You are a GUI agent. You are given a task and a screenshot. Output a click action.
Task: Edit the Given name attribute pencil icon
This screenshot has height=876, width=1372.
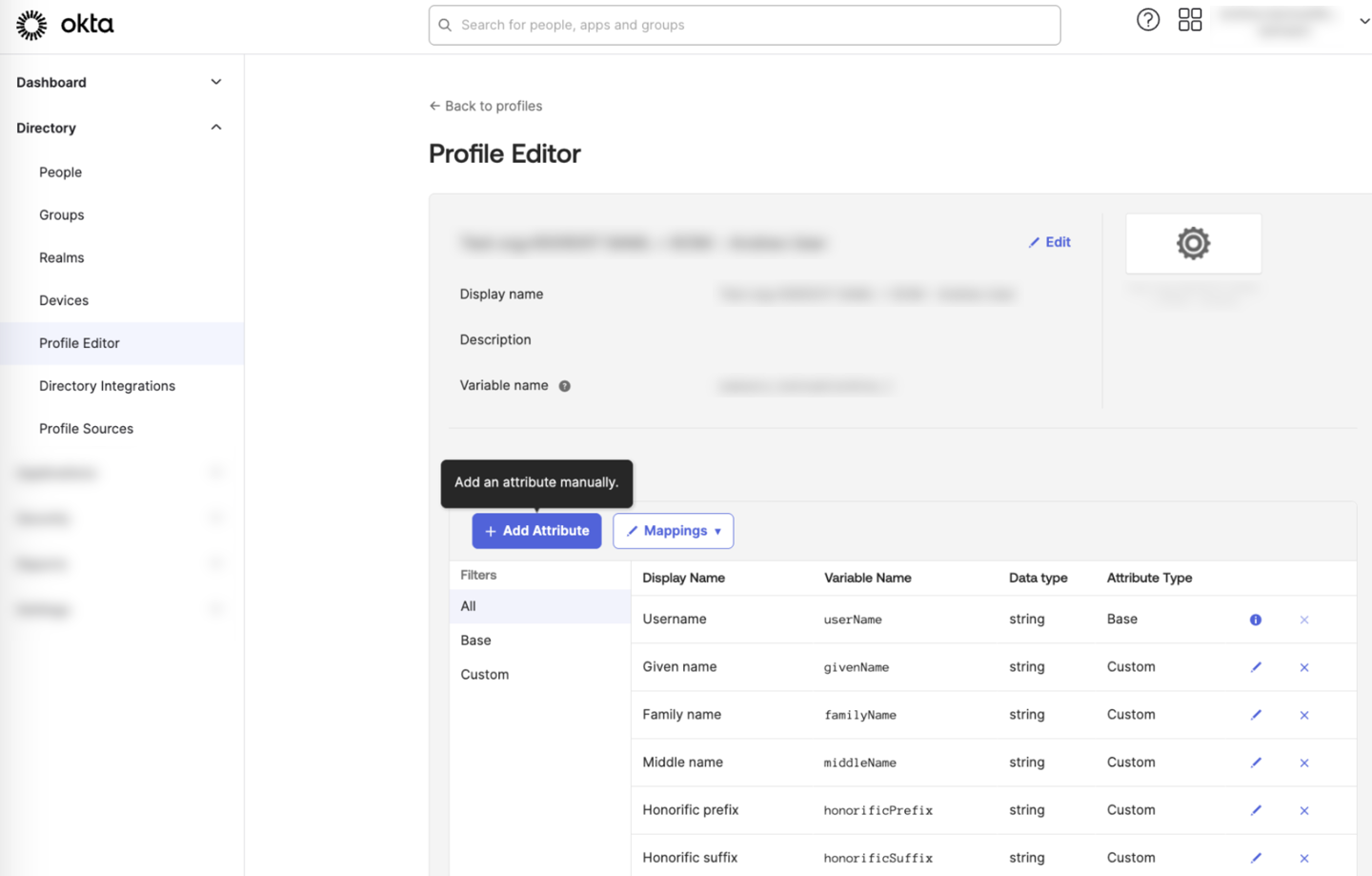[x=1256, y=667]
